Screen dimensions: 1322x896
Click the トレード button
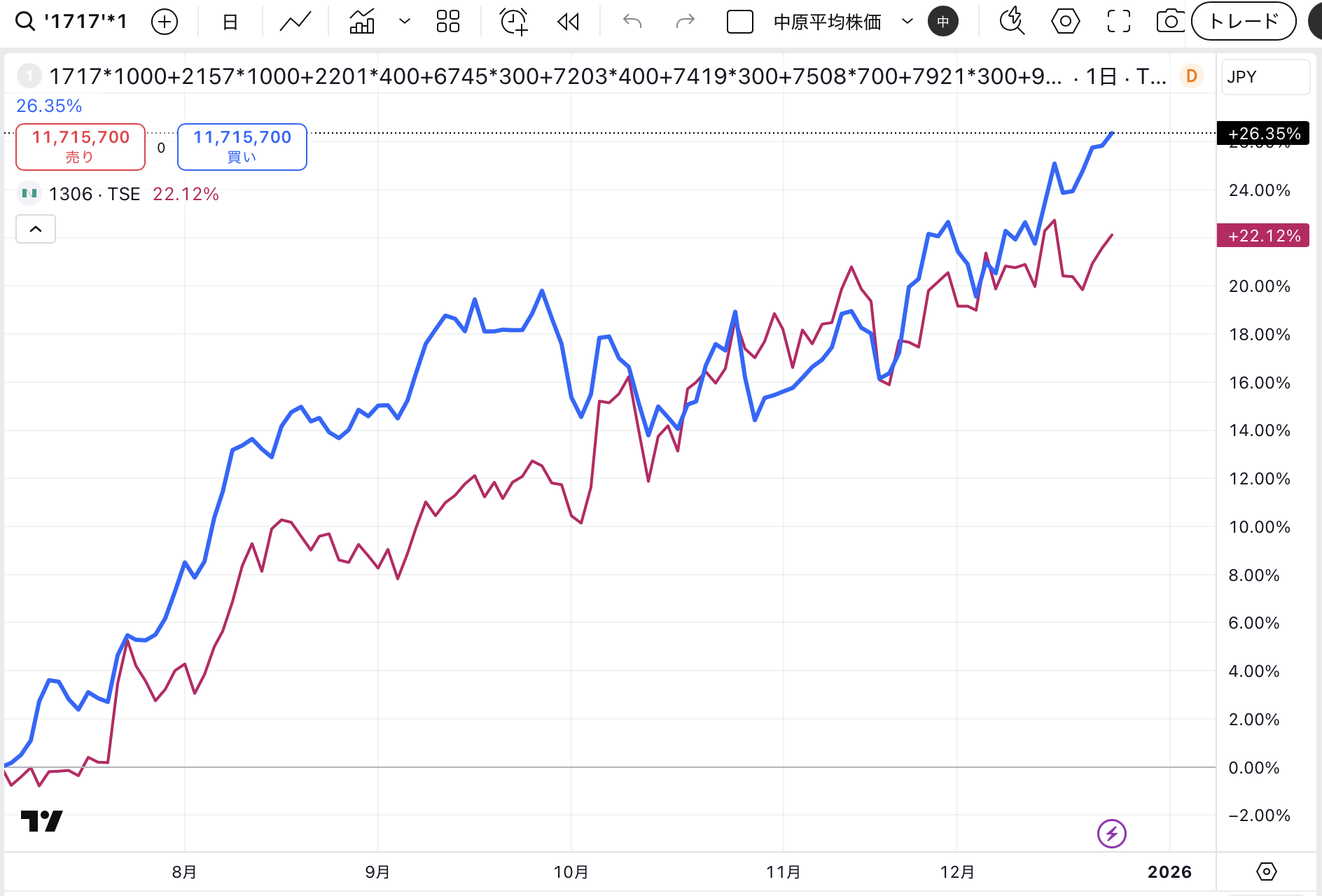[1244, 22]
